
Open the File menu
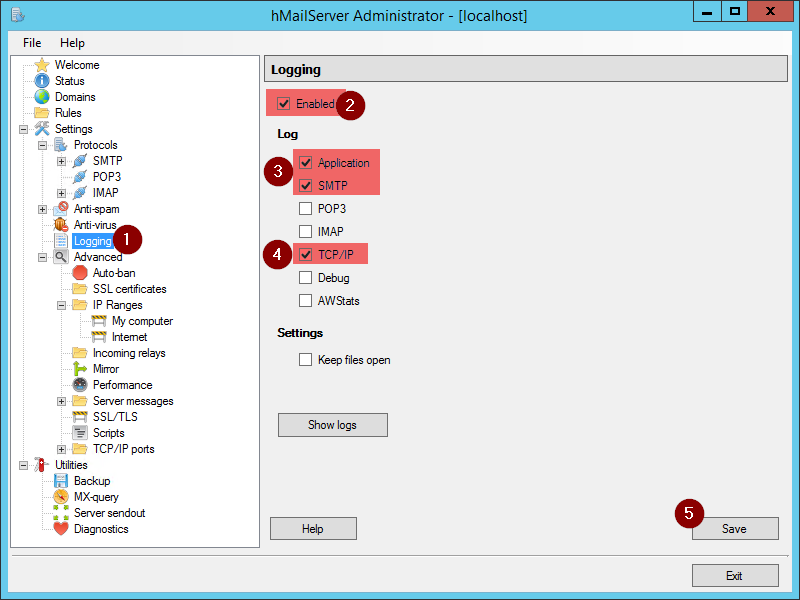click(32, 43)
